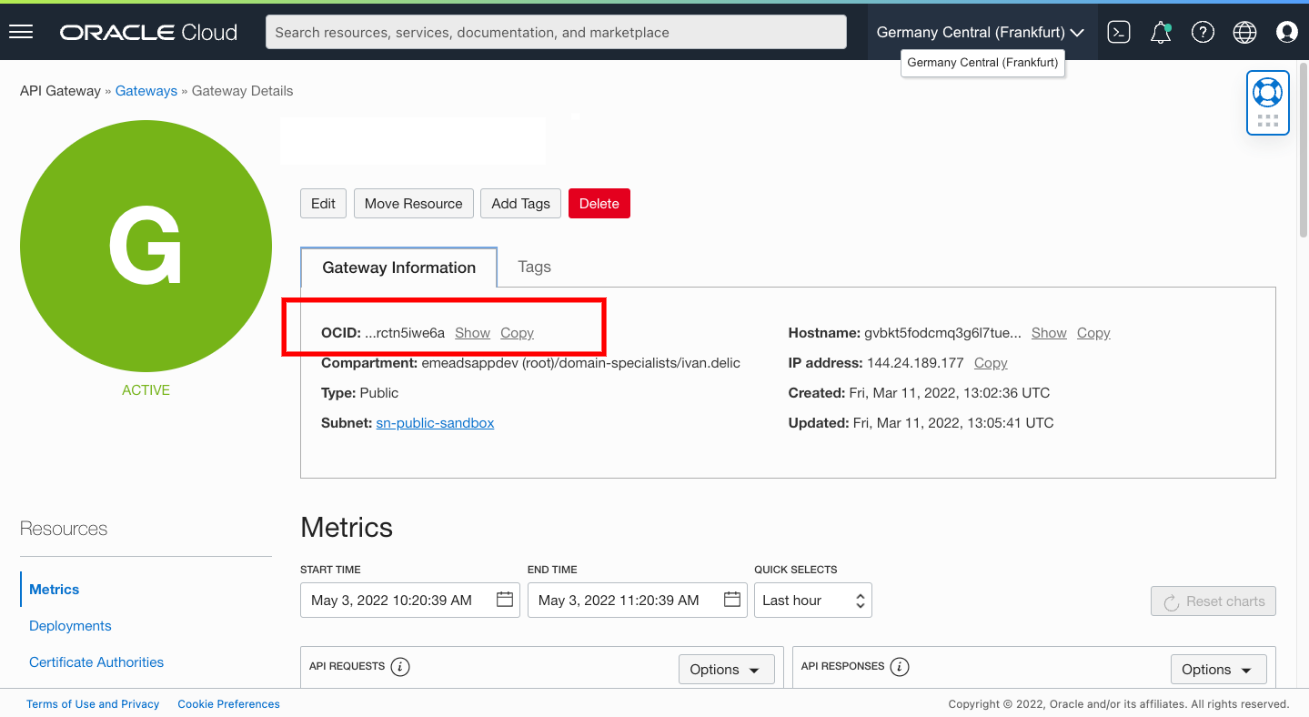Launch the Cloud Shell terminal
The height and width of the screenshot is (717, 1309).
tap(1118, 31)
